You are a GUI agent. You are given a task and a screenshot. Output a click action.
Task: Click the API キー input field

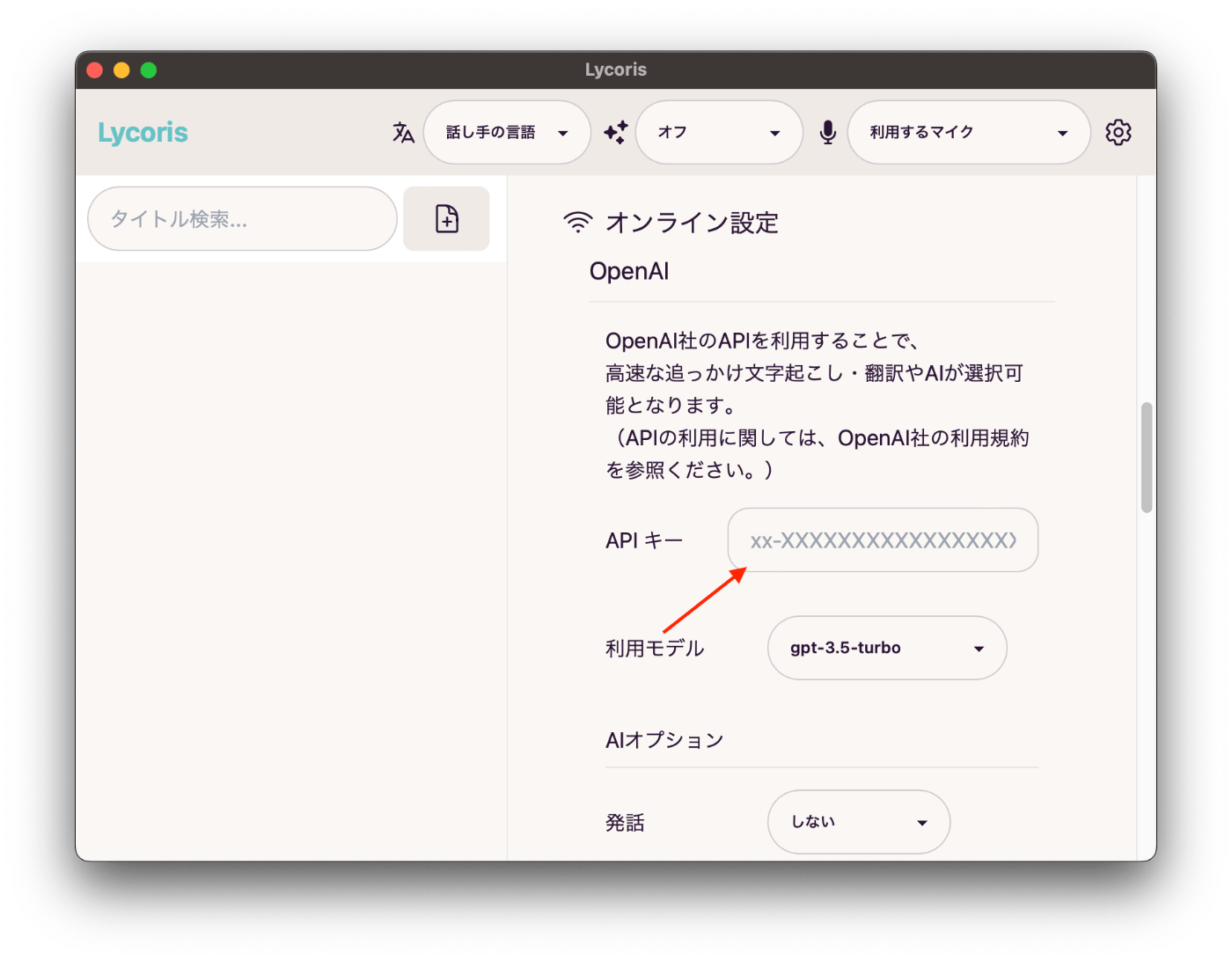click(x=883, y=540)
